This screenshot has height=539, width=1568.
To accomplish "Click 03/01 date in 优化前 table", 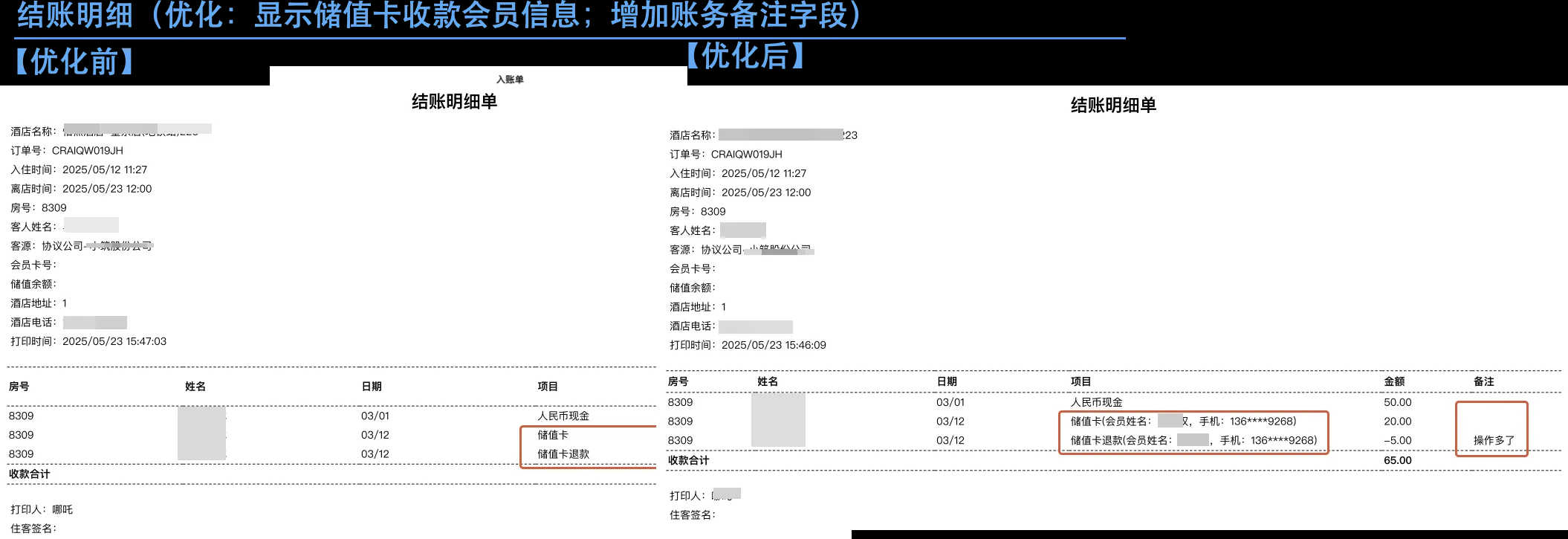I will tap(375, 416).
